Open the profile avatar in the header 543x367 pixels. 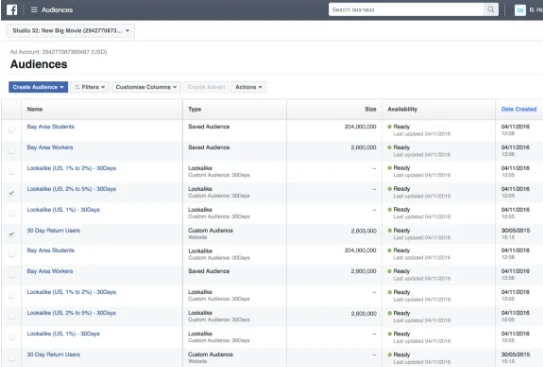coord(520,10)
